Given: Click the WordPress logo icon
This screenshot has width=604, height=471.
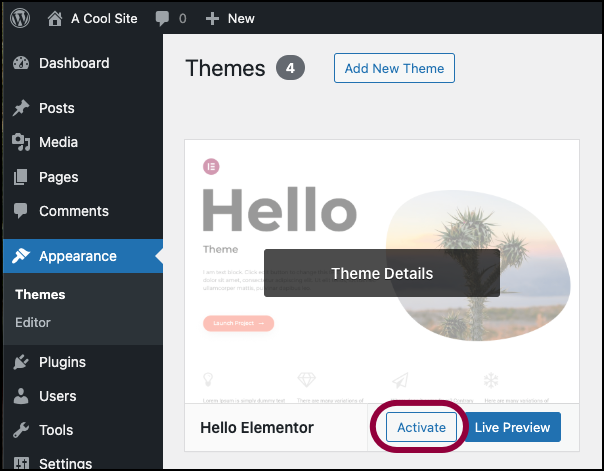Looking at the screenshot, I should click(22, 18).
